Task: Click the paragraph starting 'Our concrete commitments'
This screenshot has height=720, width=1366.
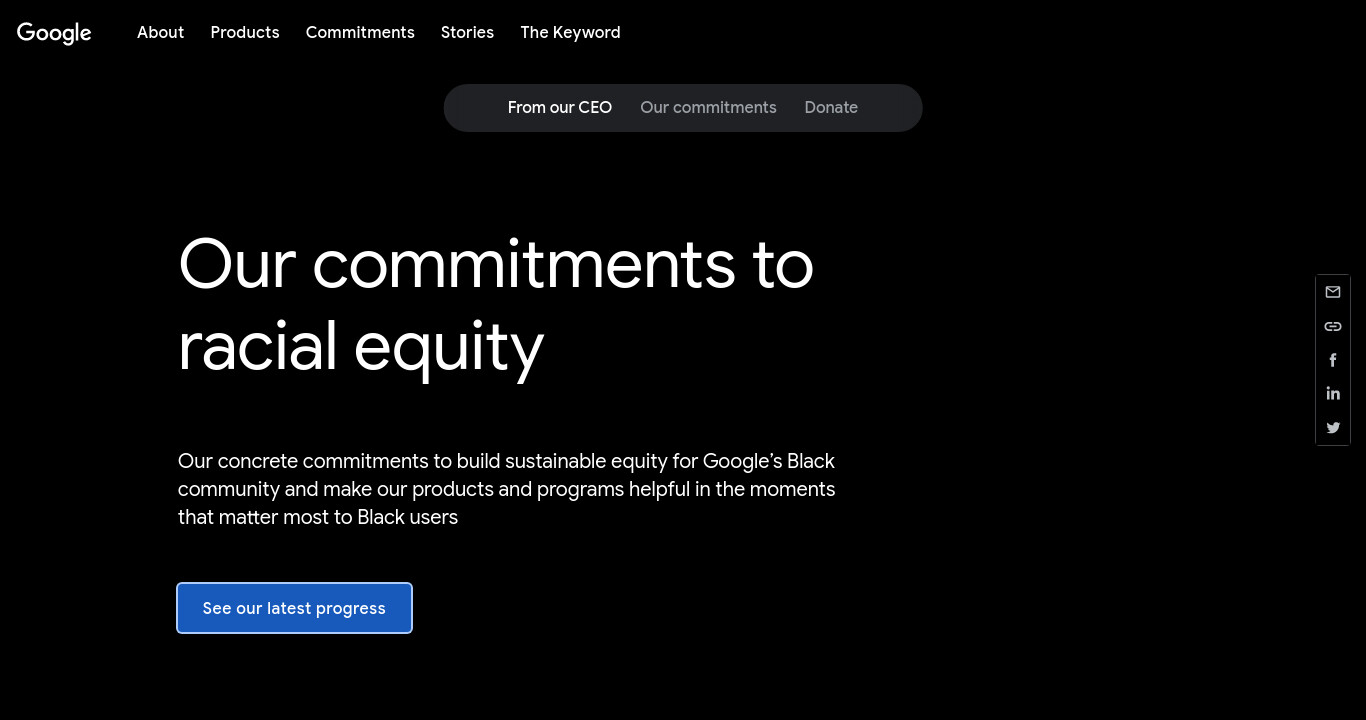Action: (x=506, y=489)
